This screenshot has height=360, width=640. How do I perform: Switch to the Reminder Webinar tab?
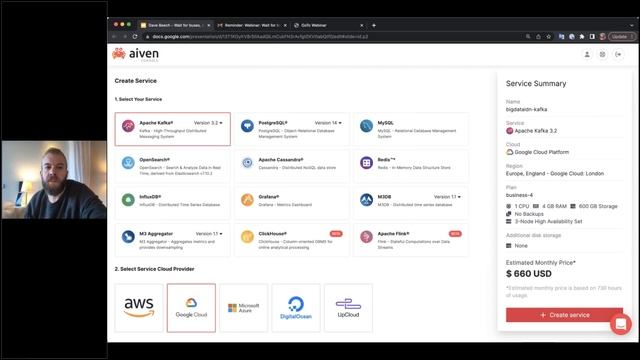pyautogui.click(x=251, y=25)
